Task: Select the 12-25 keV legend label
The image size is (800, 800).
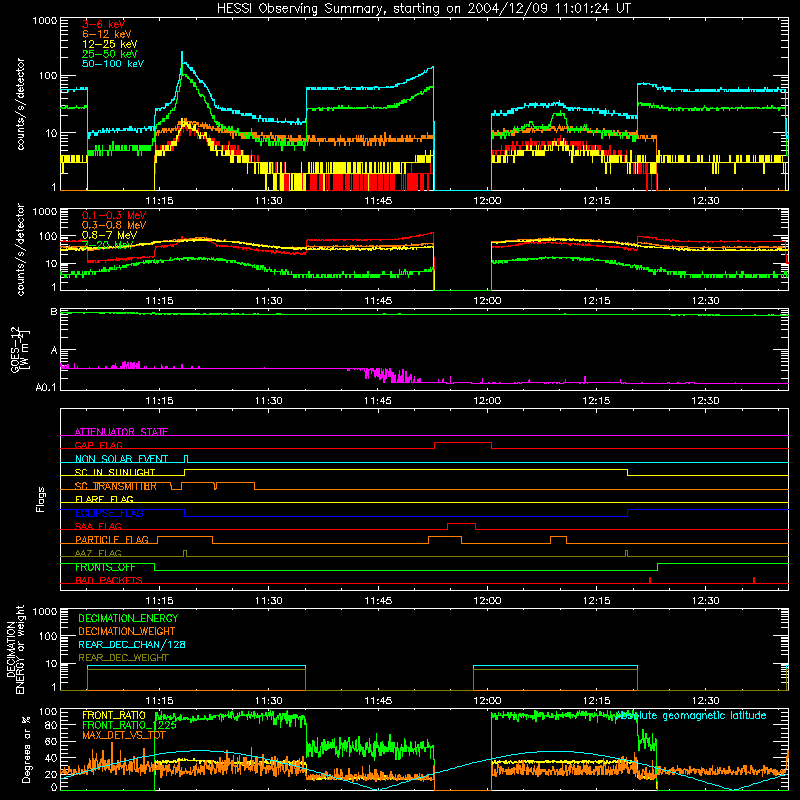Action: pyautogui.click(x=110, y=44)
